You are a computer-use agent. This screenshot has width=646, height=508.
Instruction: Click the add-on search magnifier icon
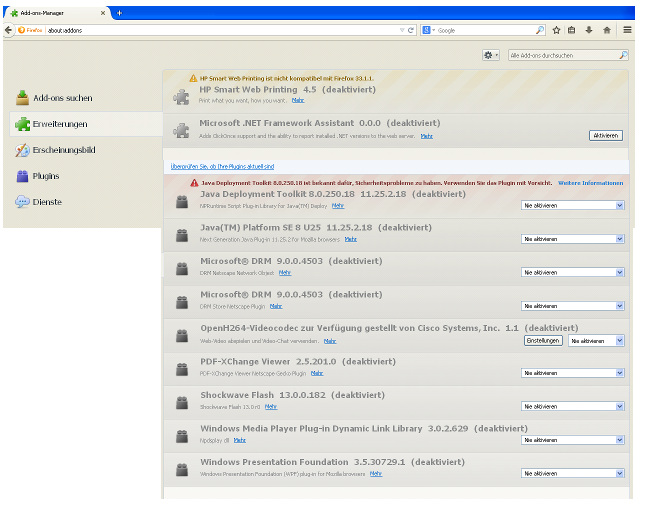(x=623, y=55)
